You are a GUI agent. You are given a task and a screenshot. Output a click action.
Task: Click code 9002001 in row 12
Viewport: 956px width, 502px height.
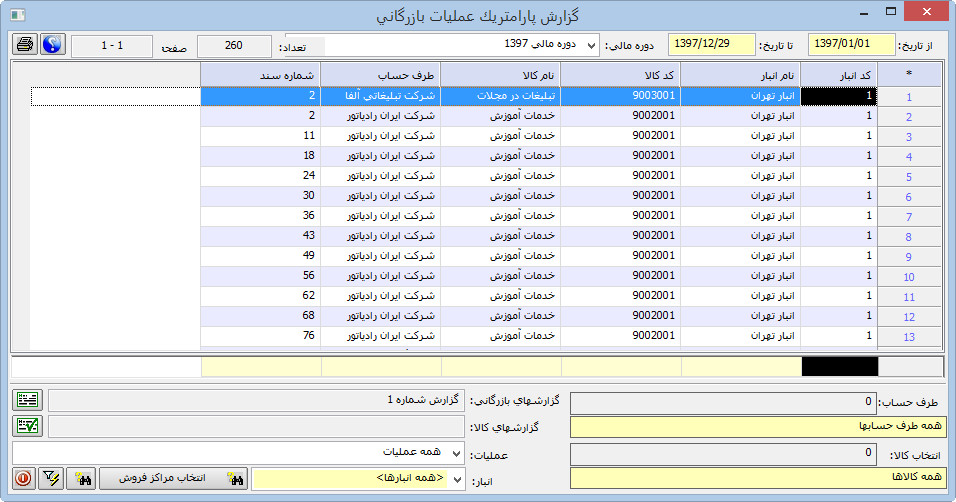[620, 315]
